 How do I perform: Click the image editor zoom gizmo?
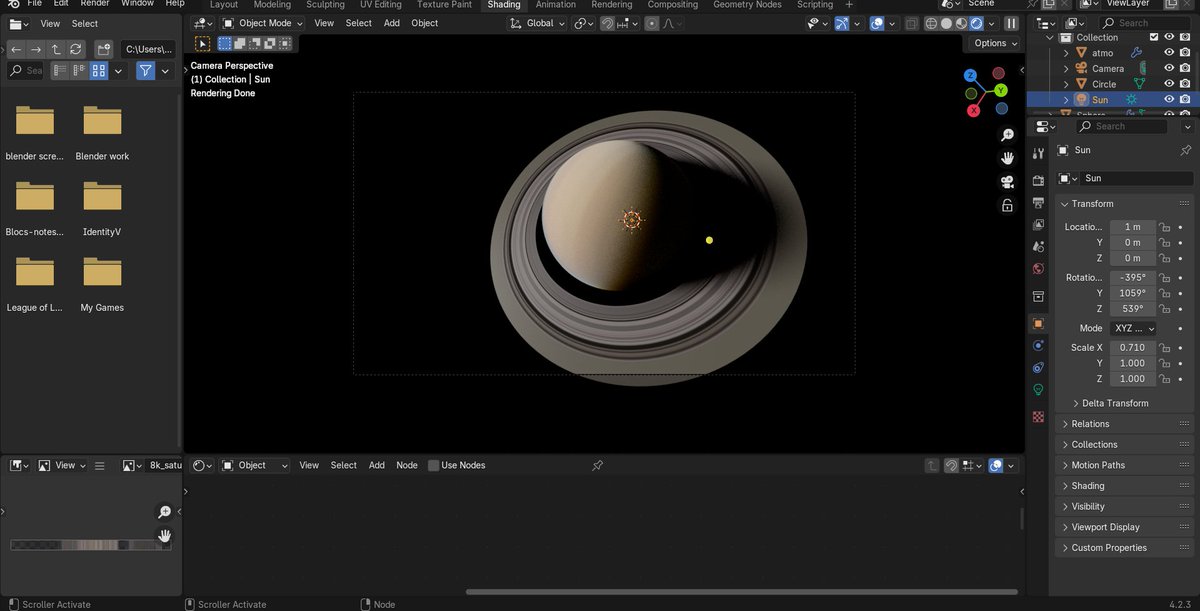point(164,512)
